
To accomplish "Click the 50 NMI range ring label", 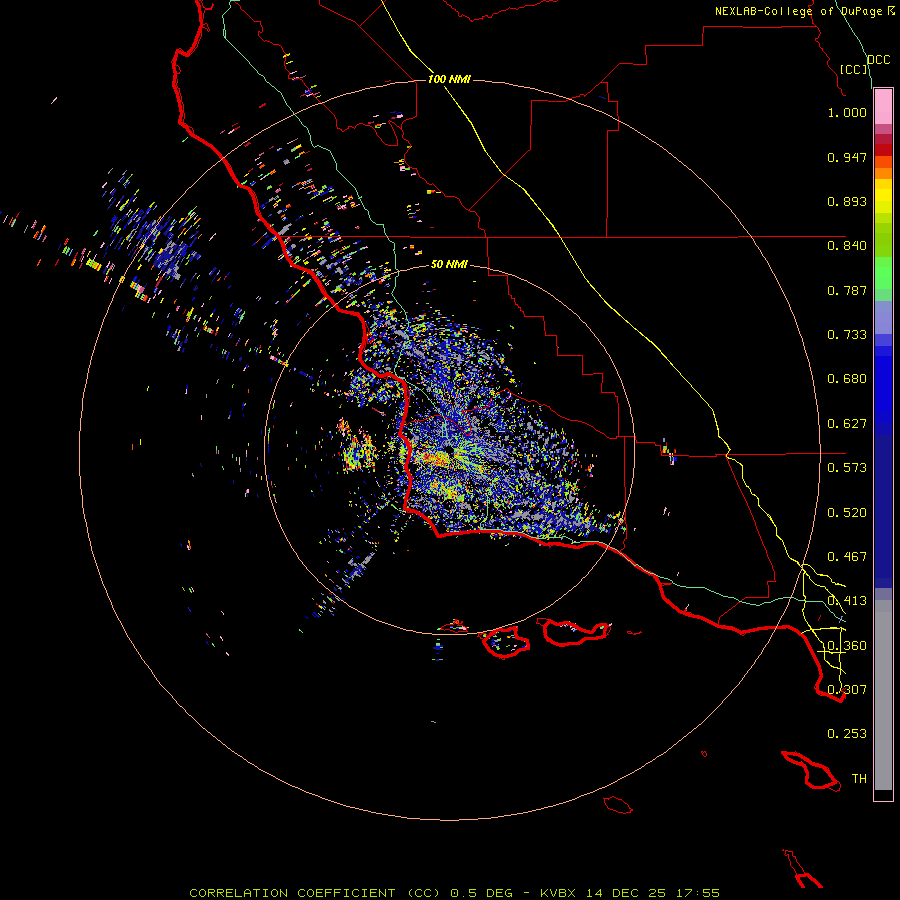I will (x=449, y=264).
